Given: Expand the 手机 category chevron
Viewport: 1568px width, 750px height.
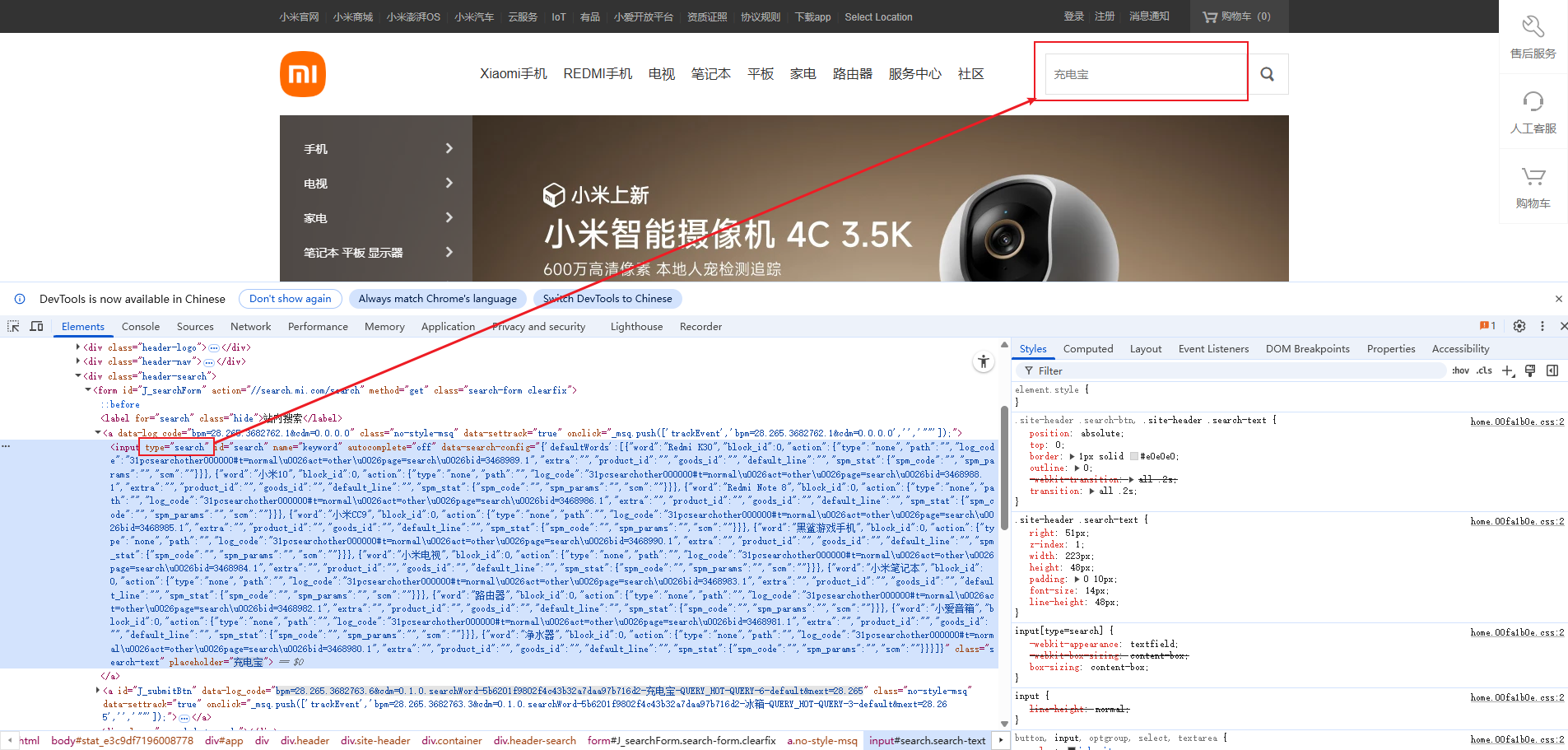Looking at the screenshot, I should tap(449, 148).
